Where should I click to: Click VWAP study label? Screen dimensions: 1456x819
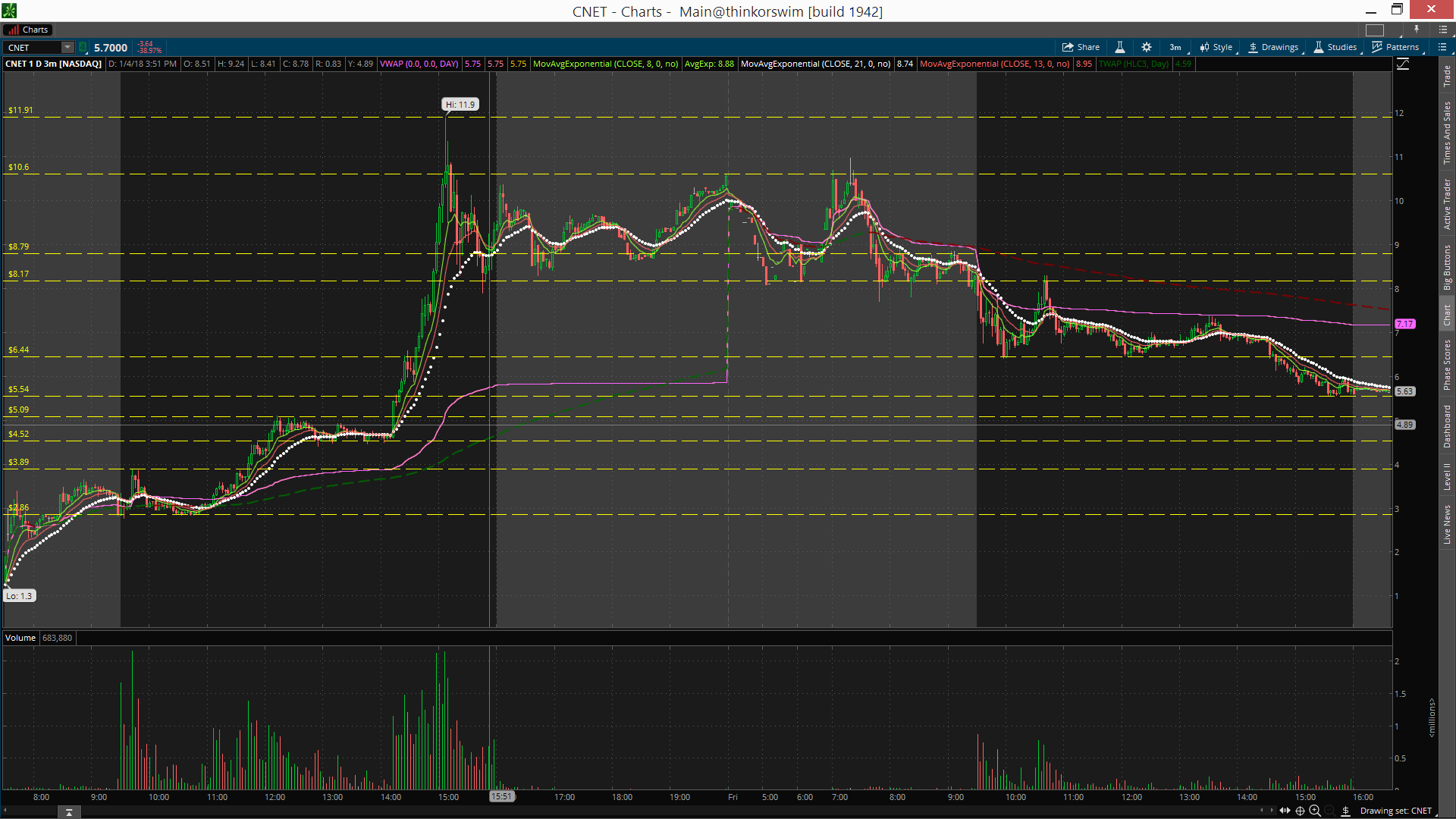point(419,64)
